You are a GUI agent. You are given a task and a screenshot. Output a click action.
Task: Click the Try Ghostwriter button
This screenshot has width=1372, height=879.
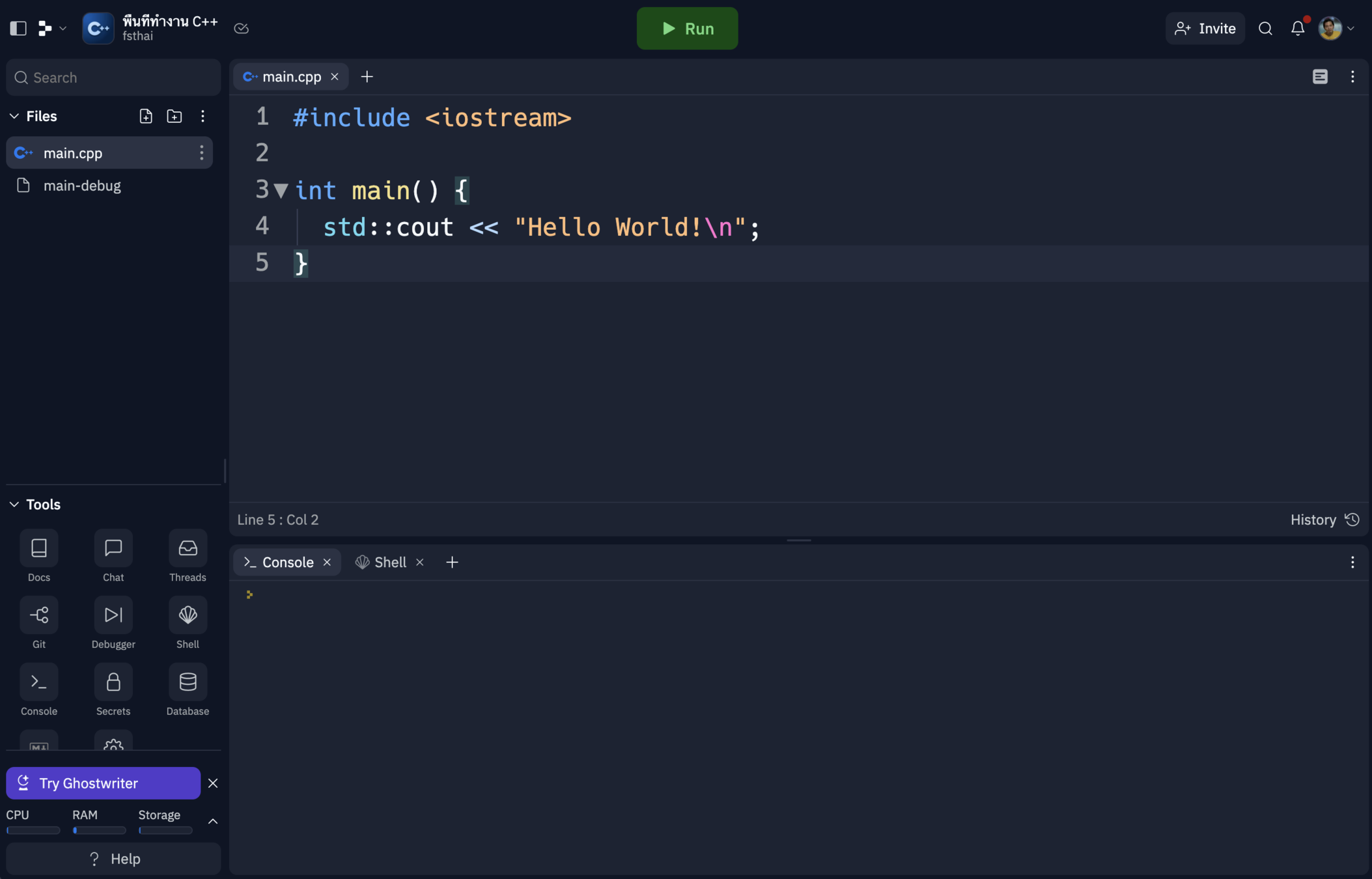(104, 783)
